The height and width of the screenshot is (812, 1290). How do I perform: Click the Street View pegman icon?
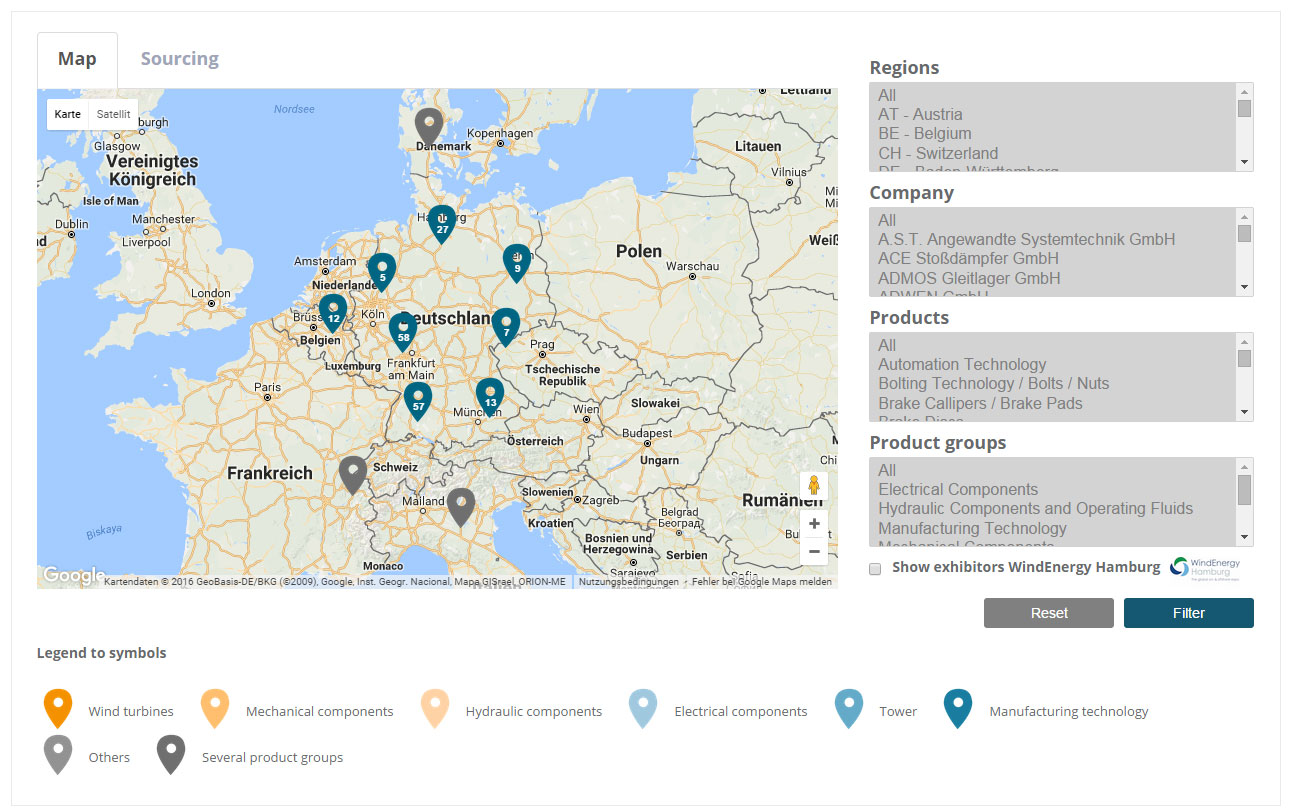[x=814, y=486]
